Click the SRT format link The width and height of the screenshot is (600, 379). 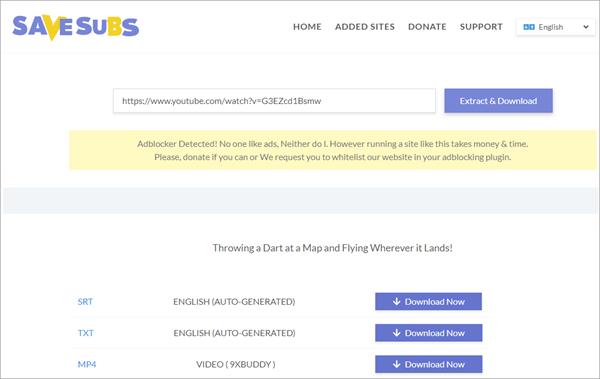85,302
